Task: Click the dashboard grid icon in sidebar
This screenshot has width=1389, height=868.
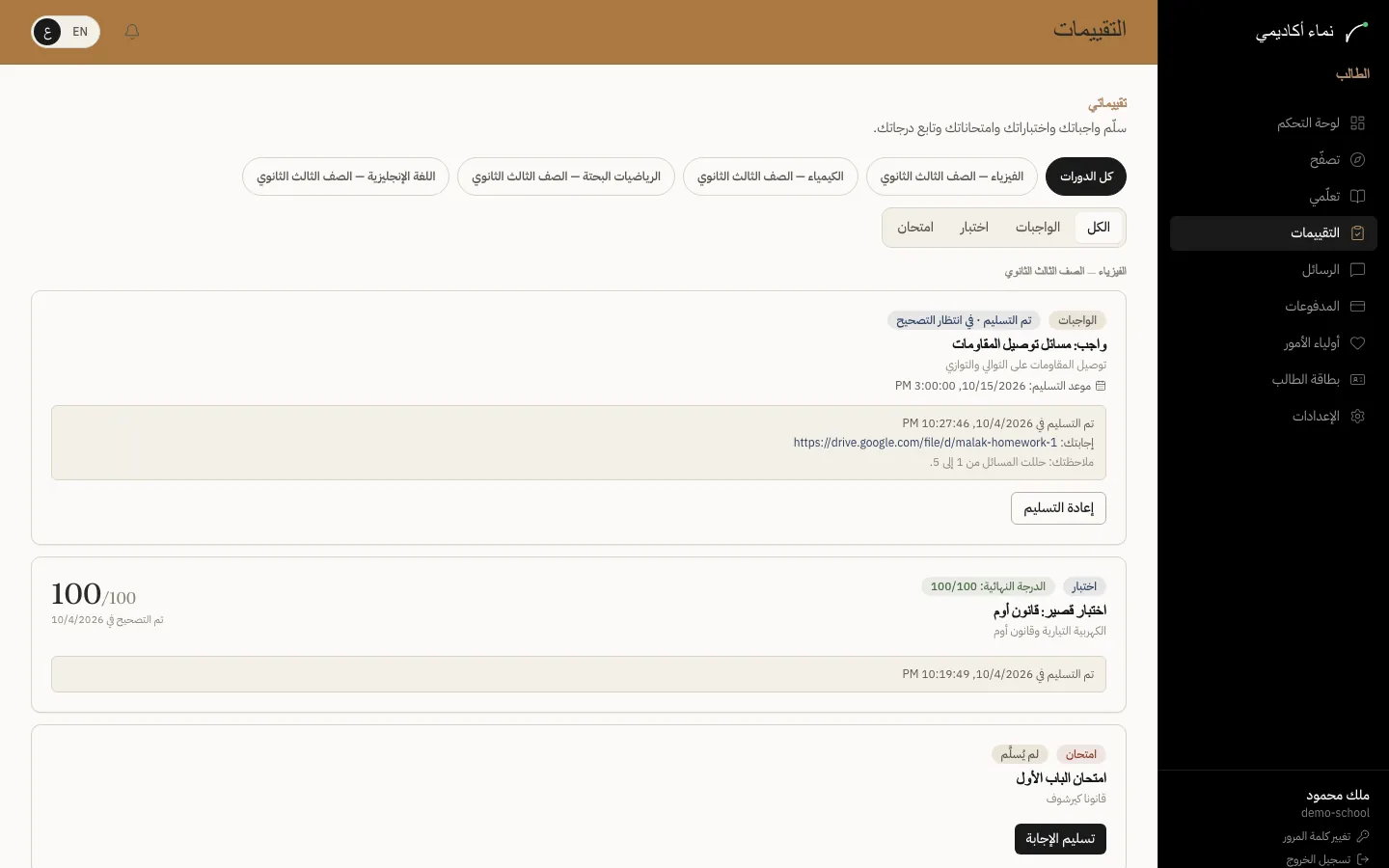Action: tap(1358, 123)
